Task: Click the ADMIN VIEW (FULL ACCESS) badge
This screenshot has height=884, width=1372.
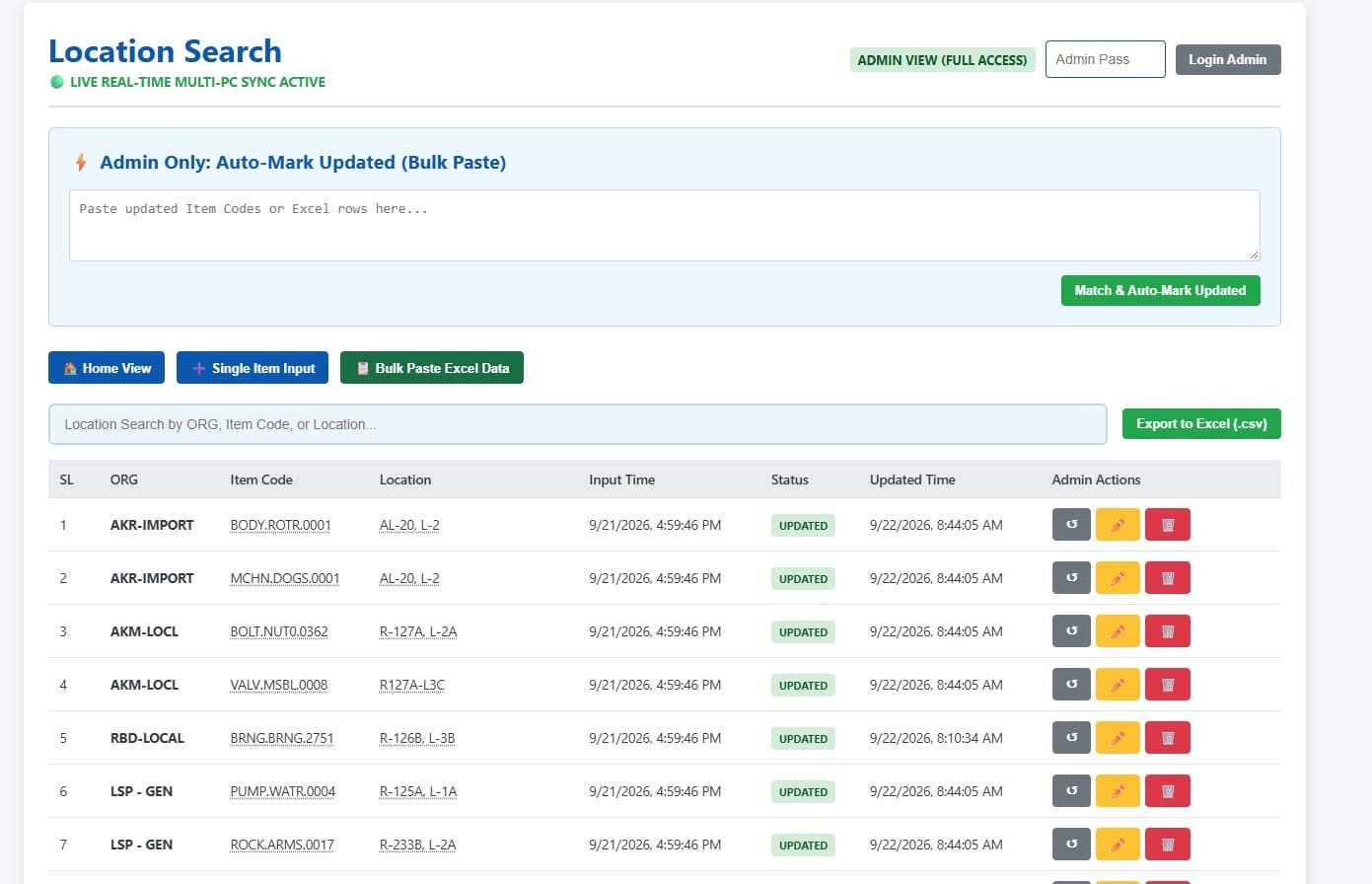Action: tap(942, 60)
